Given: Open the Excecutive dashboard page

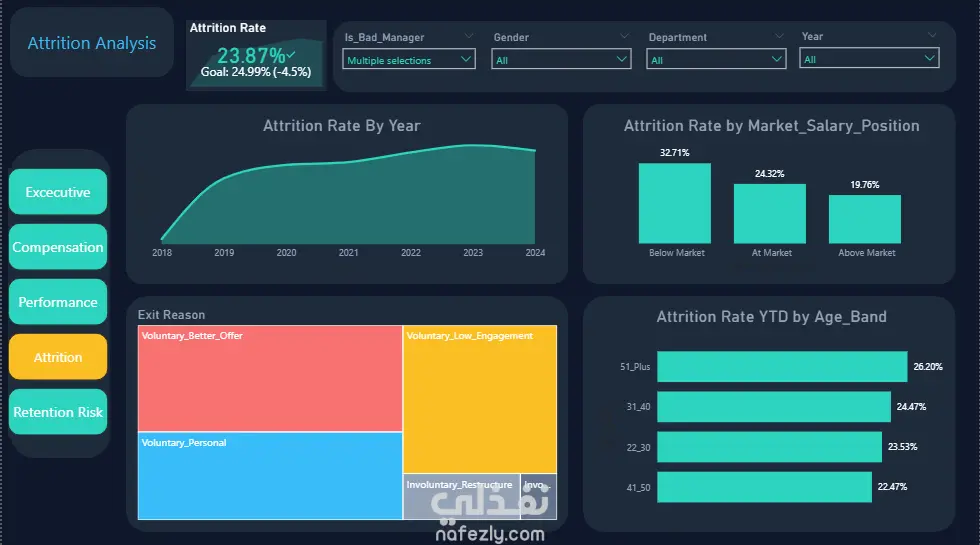Looking at the screenshot, I should (58, 192).
